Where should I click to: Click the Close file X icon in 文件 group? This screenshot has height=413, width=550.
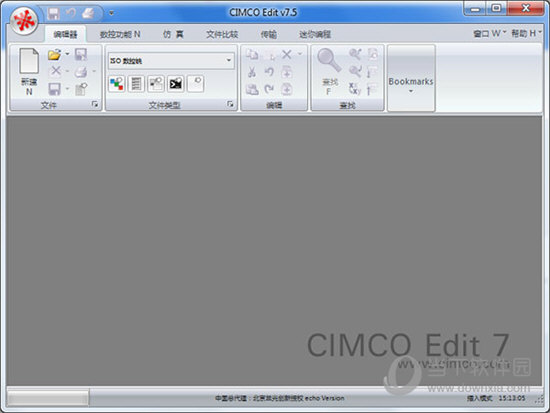55,71
